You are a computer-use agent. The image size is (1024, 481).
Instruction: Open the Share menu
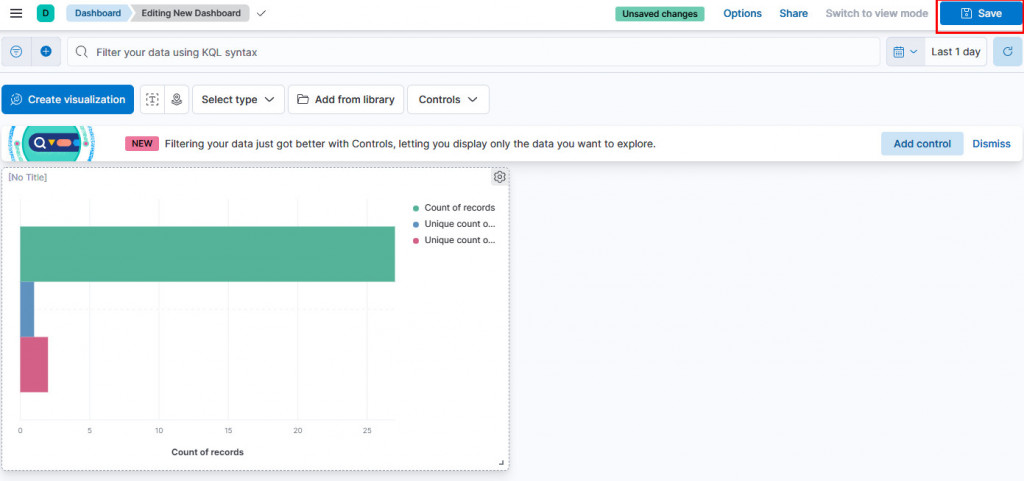[x=793, y=13]
